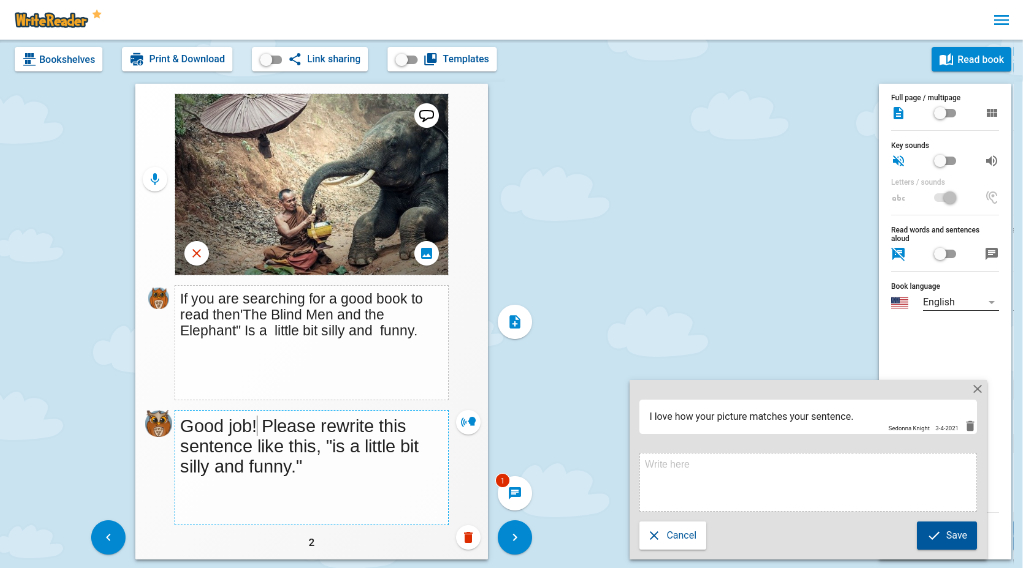Click the add page icon
Viewport: 1024px width, 568px height.
pos(515,322)
